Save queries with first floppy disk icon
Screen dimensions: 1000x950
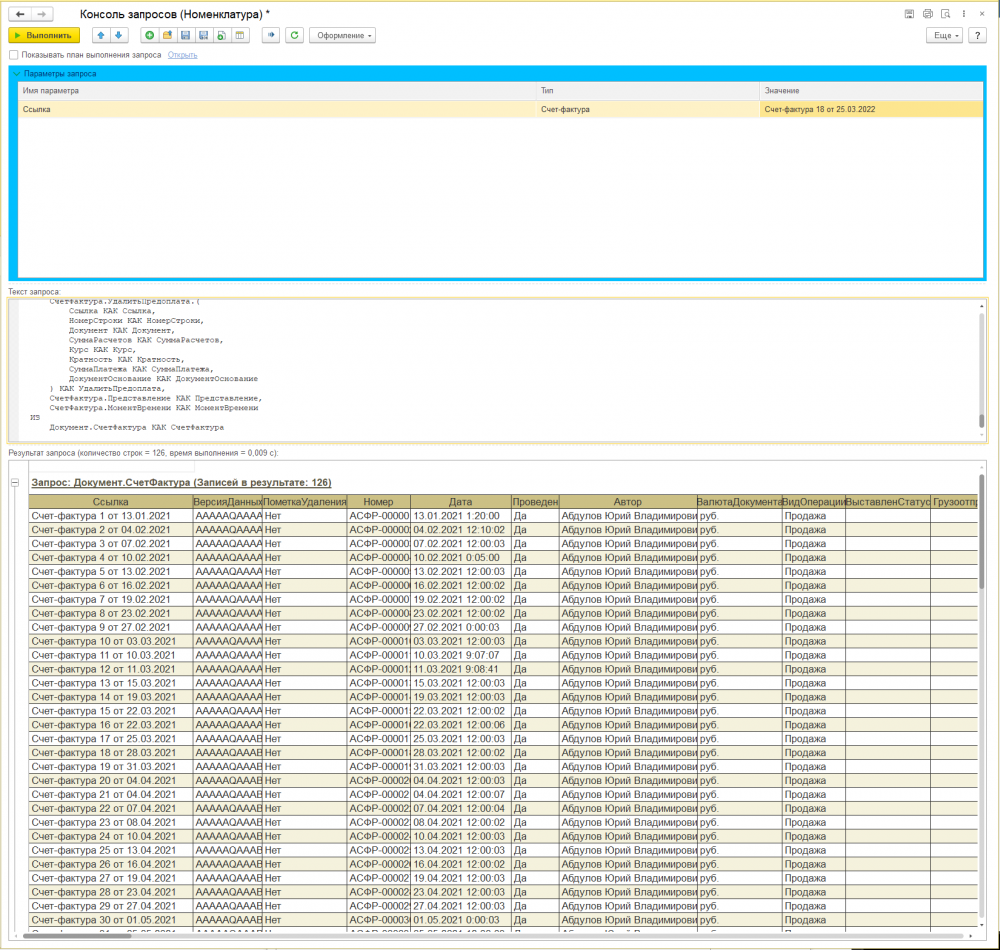[186, 35]
